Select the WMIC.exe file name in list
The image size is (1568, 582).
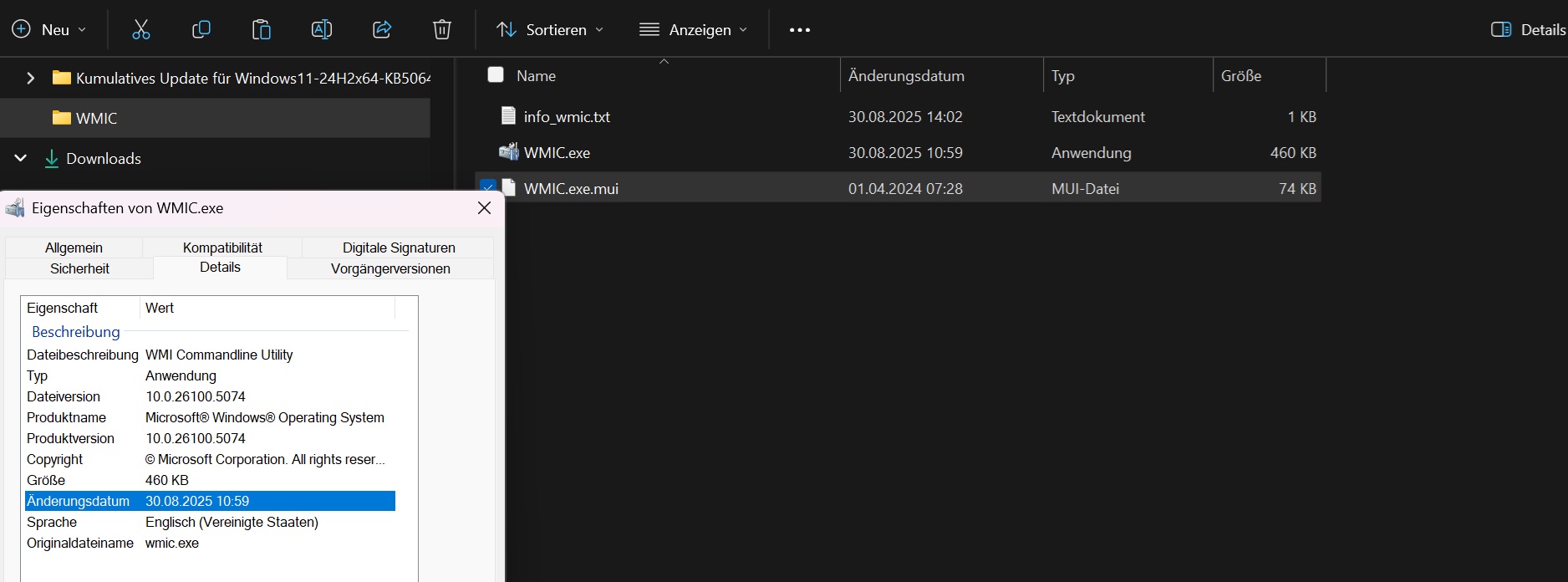point(557,152)
